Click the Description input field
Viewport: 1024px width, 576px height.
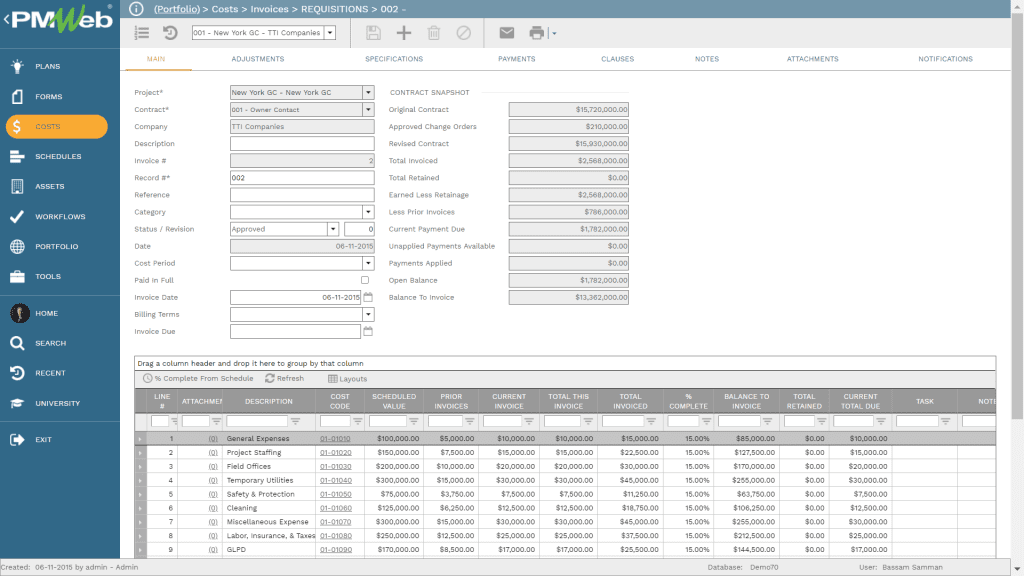(302, 144)
